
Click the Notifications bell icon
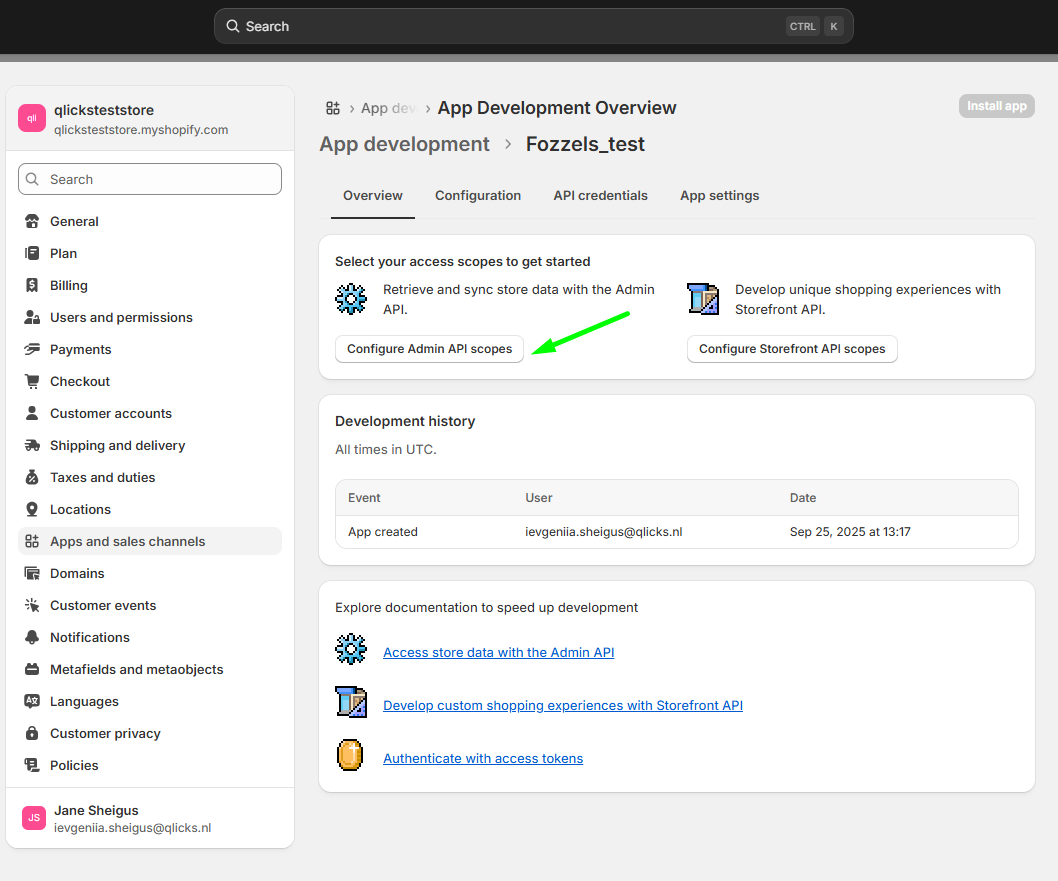click(x=32, y=637)
